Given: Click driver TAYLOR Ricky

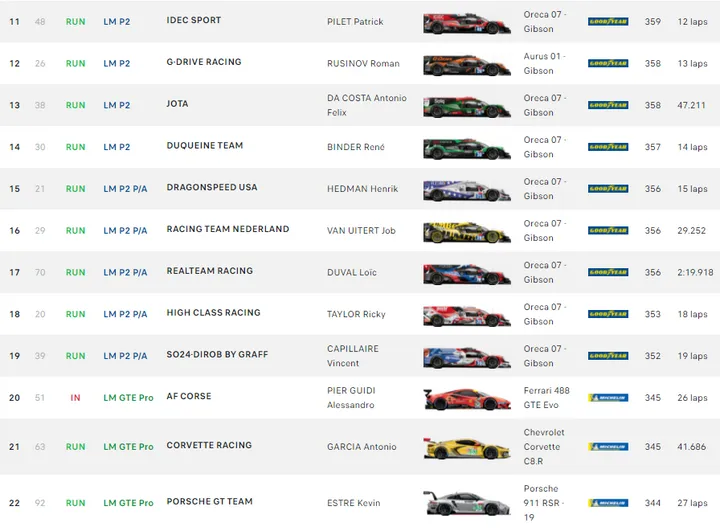Looking at the screenshot, I should (x=356, y=314).
